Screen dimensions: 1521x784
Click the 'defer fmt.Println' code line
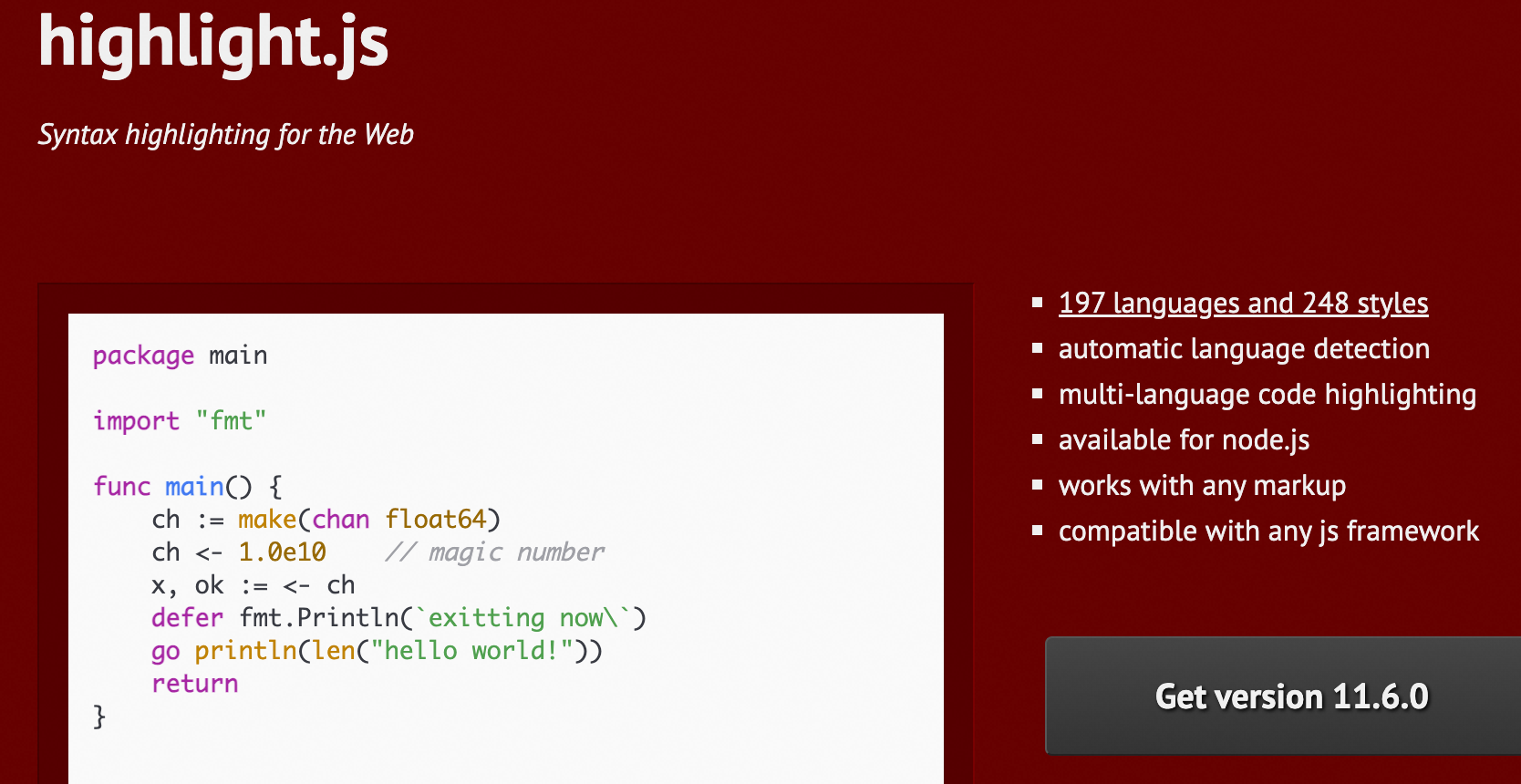pyautogui.click(x=398, y=618)
